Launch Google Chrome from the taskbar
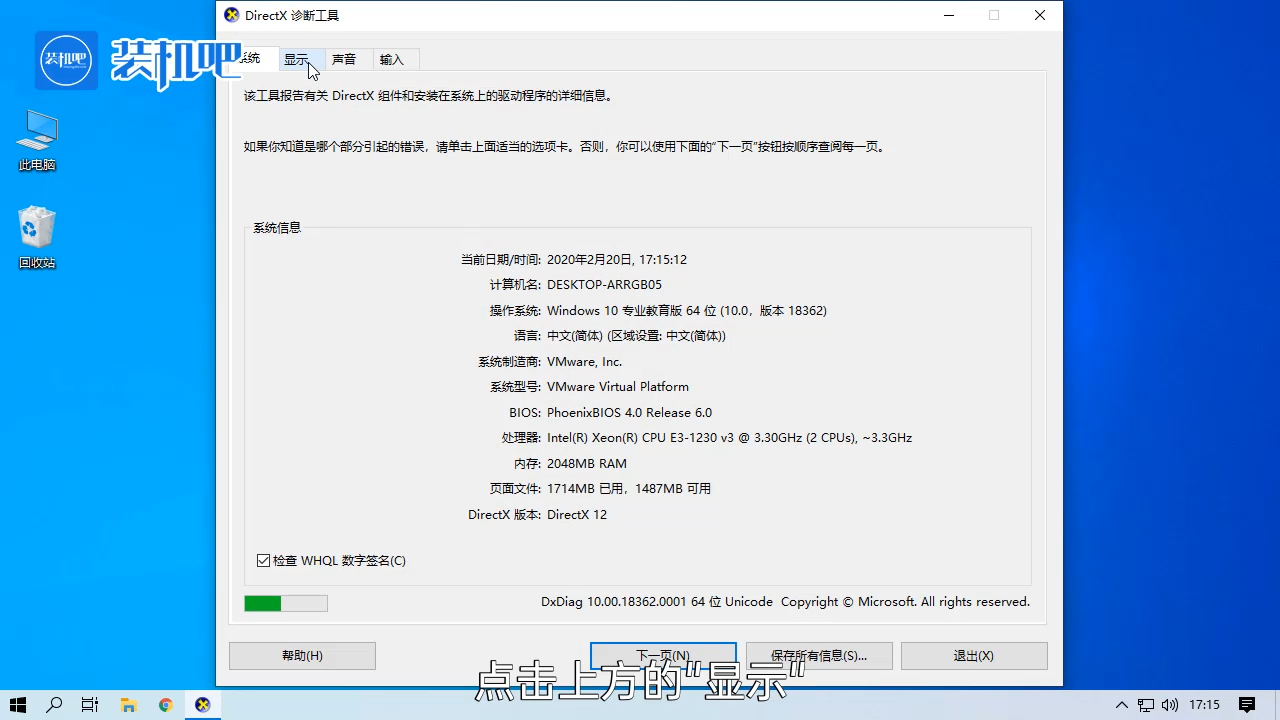The image size is (1280, 720). tap(165, 704)
